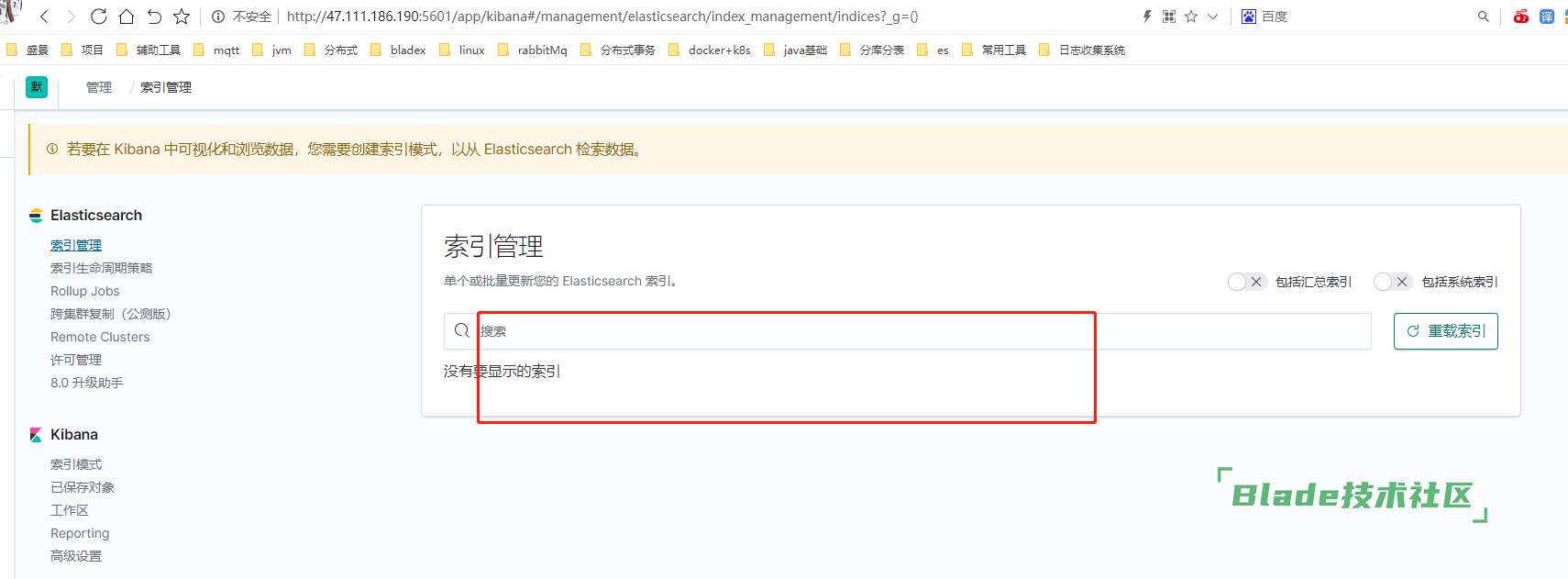
Task: Open the browser home page icon
Action: tap(127, 17)
